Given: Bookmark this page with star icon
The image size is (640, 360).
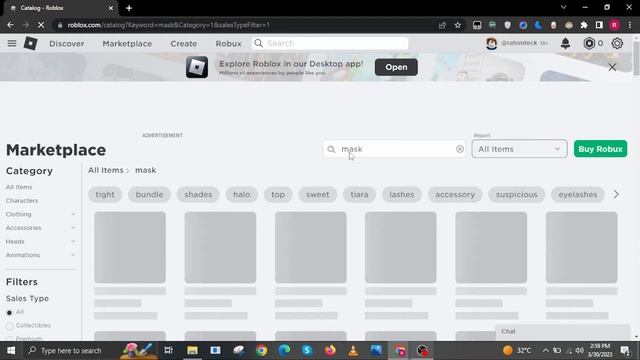Looking at the screenshot, I should click(x=458, y=25).
